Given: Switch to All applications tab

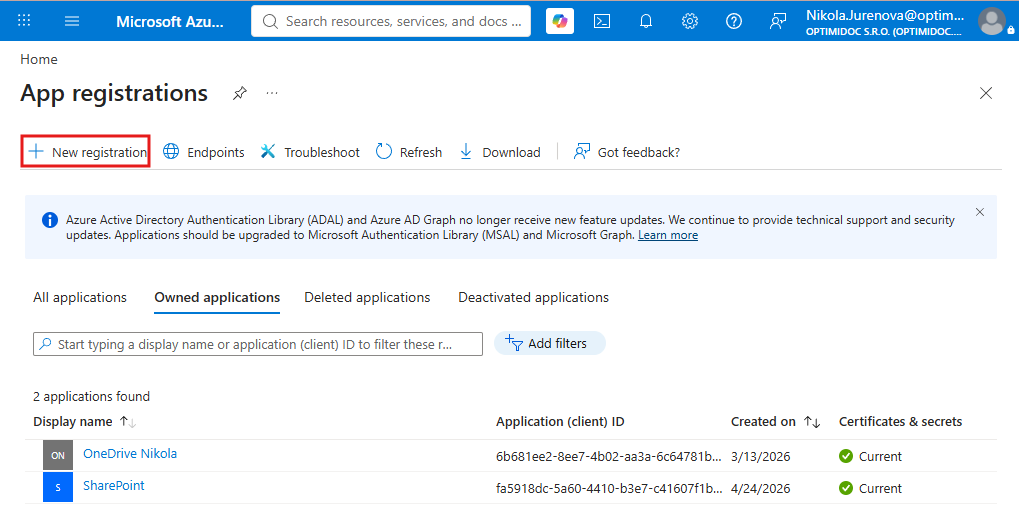Looking at the screenshot, I should pos(80,298).
